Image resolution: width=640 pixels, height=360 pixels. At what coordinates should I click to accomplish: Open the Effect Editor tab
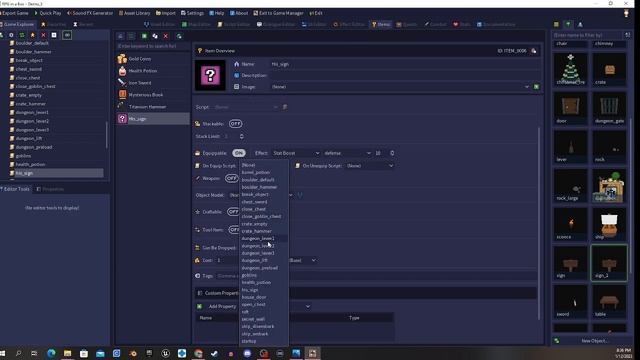pos(349,24)
